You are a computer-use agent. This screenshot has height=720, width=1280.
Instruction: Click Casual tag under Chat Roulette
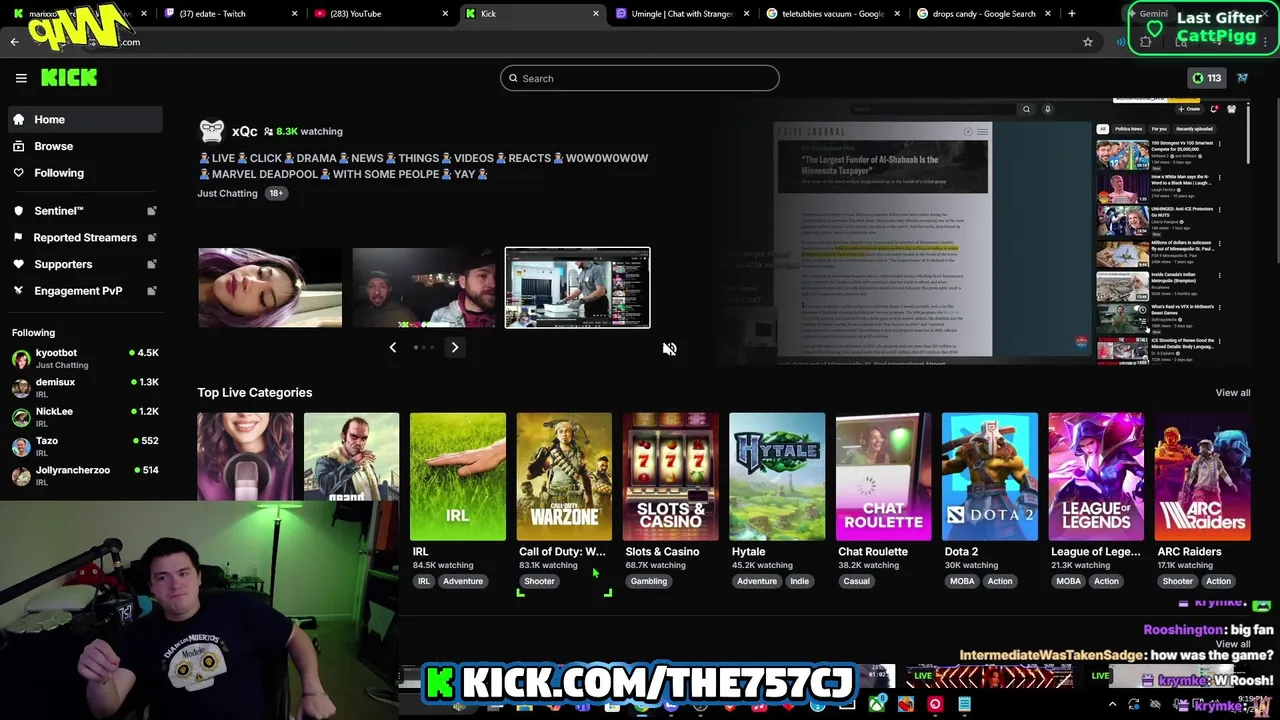click(x=856, y=581)
